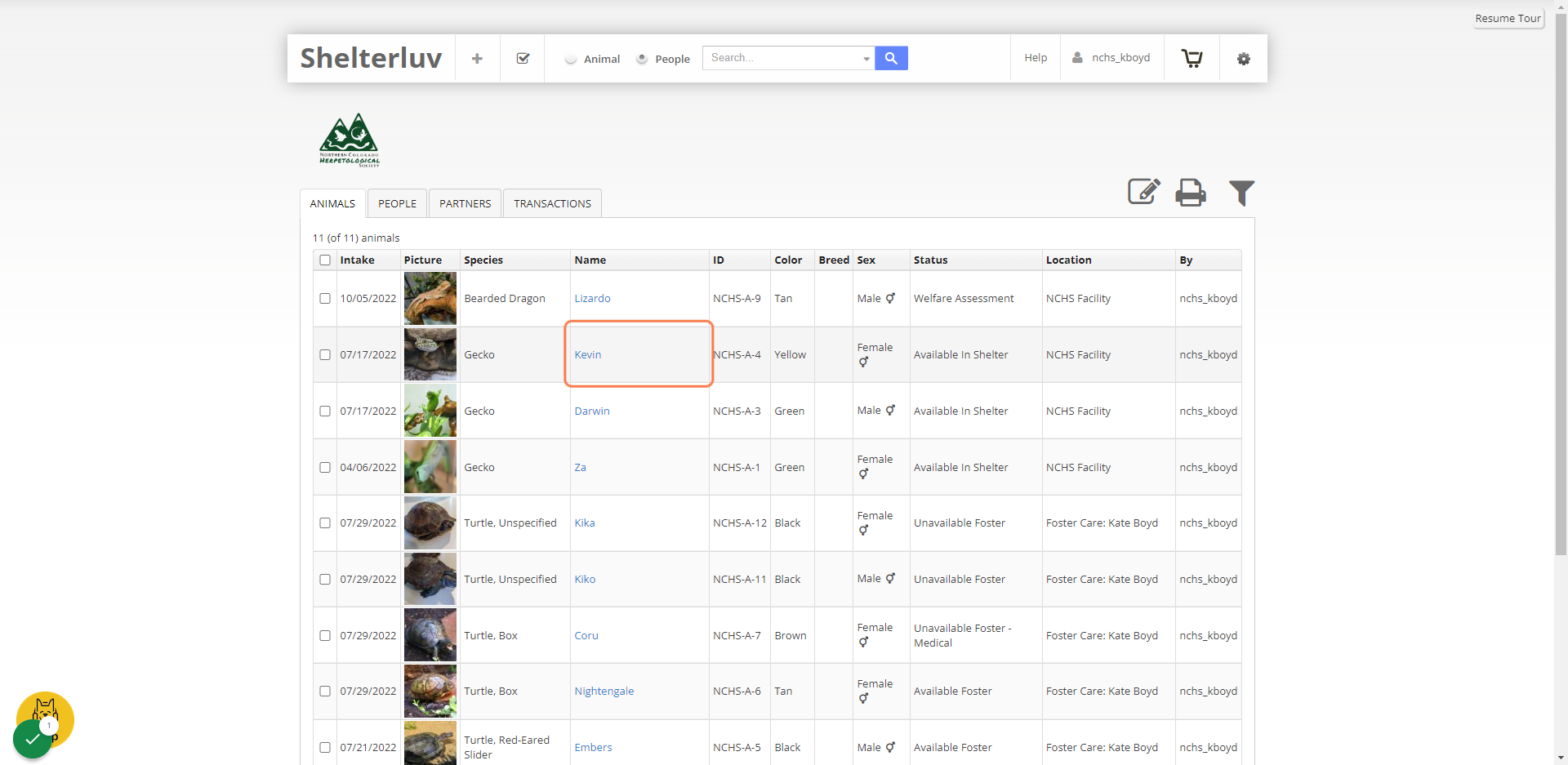
Task: Open the Nightingale animal link
Action: pos(604,692)
